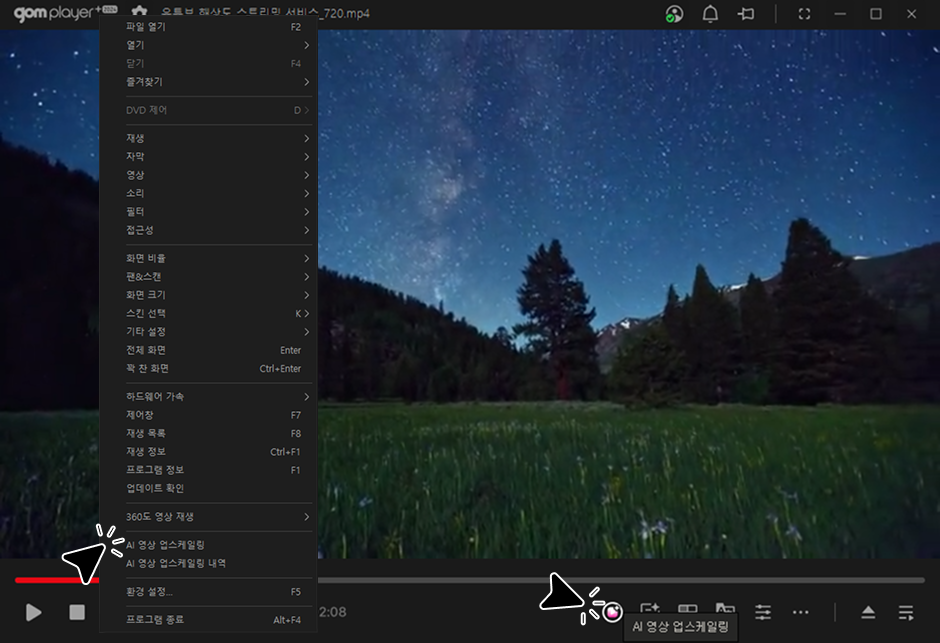Screen dimensions: 940x643
Task: Click the video seek progress bar
Action: 600,579
